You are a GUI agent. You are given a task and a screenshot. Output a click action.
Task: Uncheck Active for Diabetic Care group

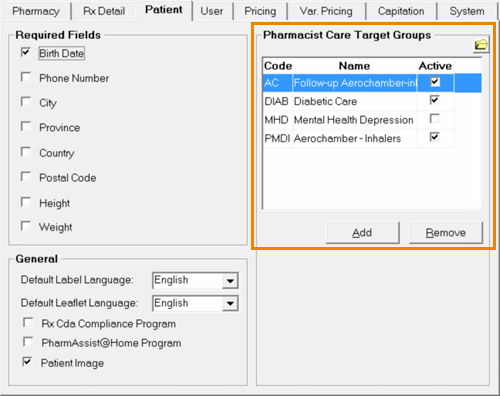(x=434, y=100)
